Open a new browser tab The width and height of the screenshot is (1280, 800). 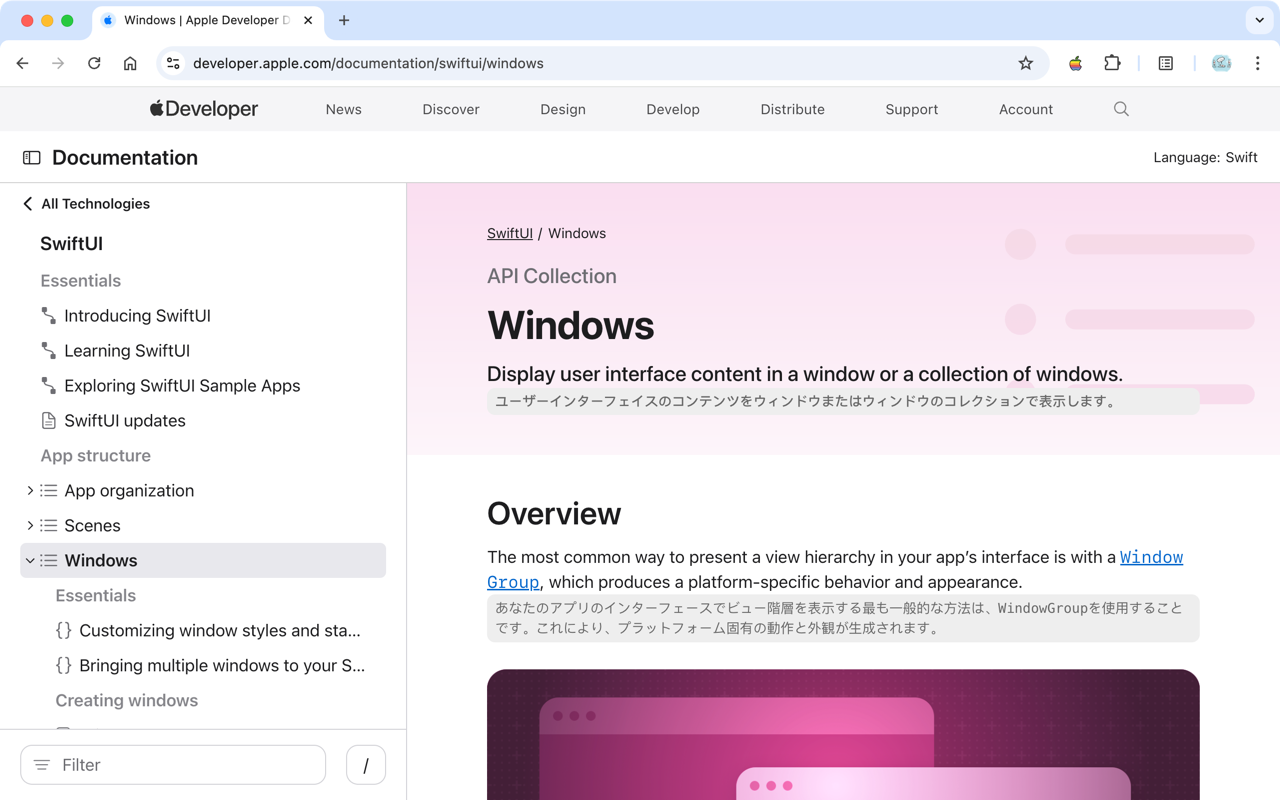pos(344,20)
